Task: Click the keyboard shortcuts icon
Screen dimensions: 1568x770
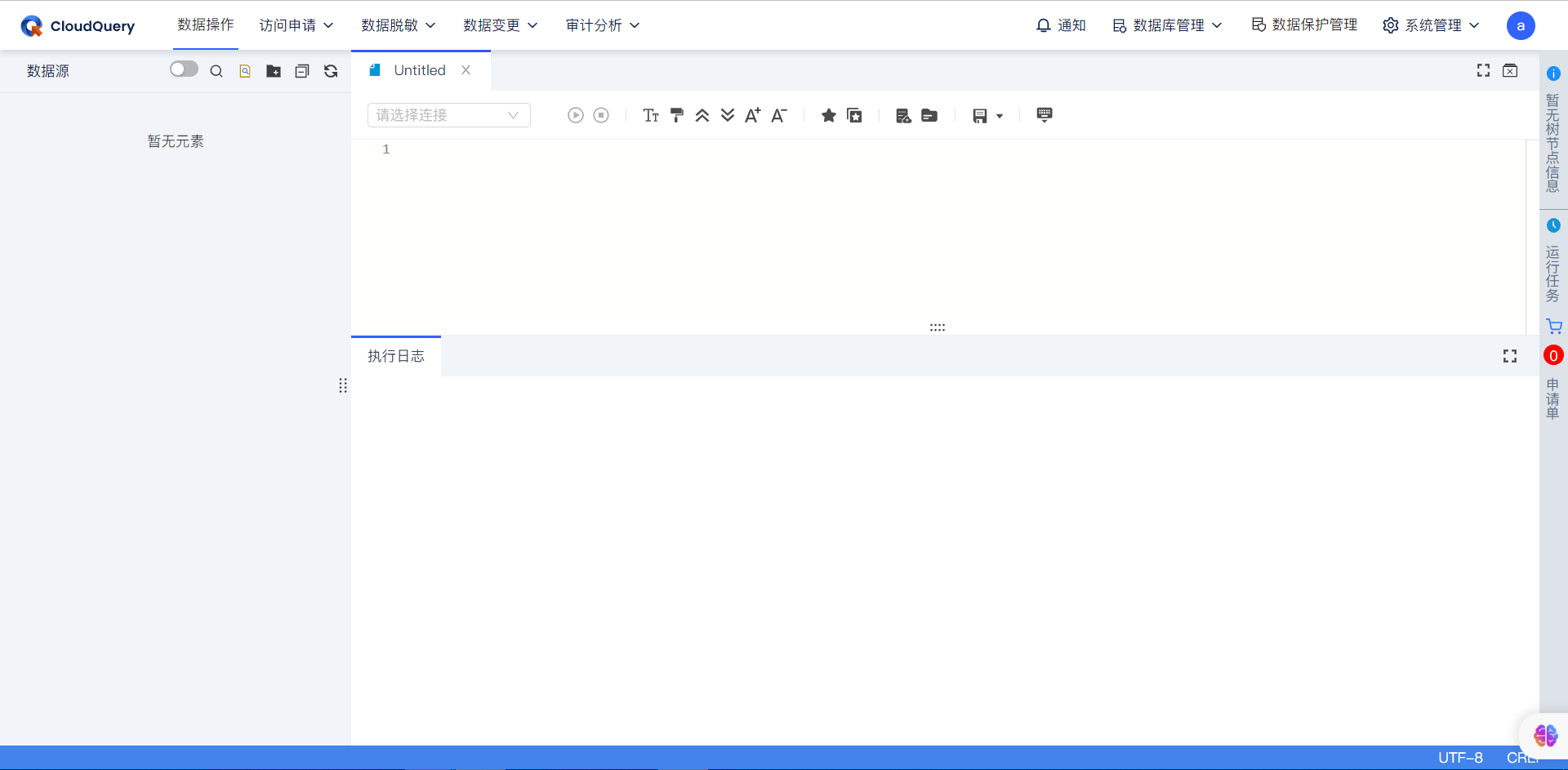Action: [1045, 114]
